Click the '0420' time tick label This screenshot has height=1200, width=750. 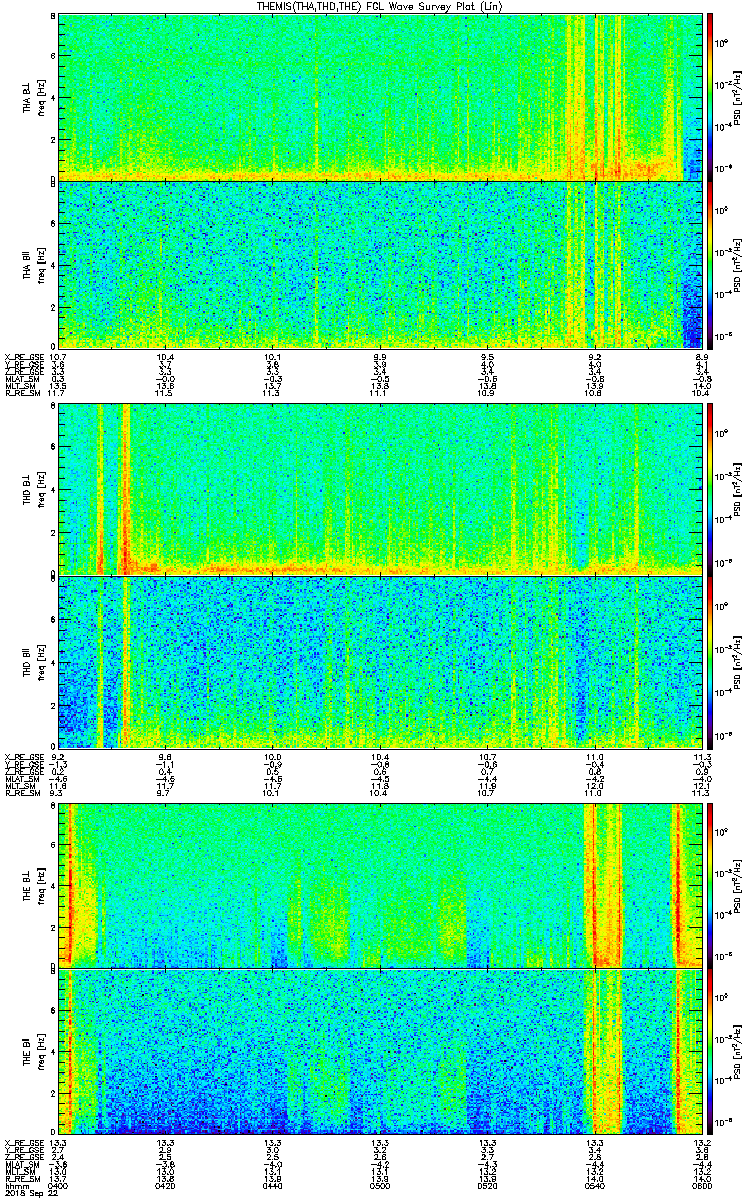coord(165,1184)
